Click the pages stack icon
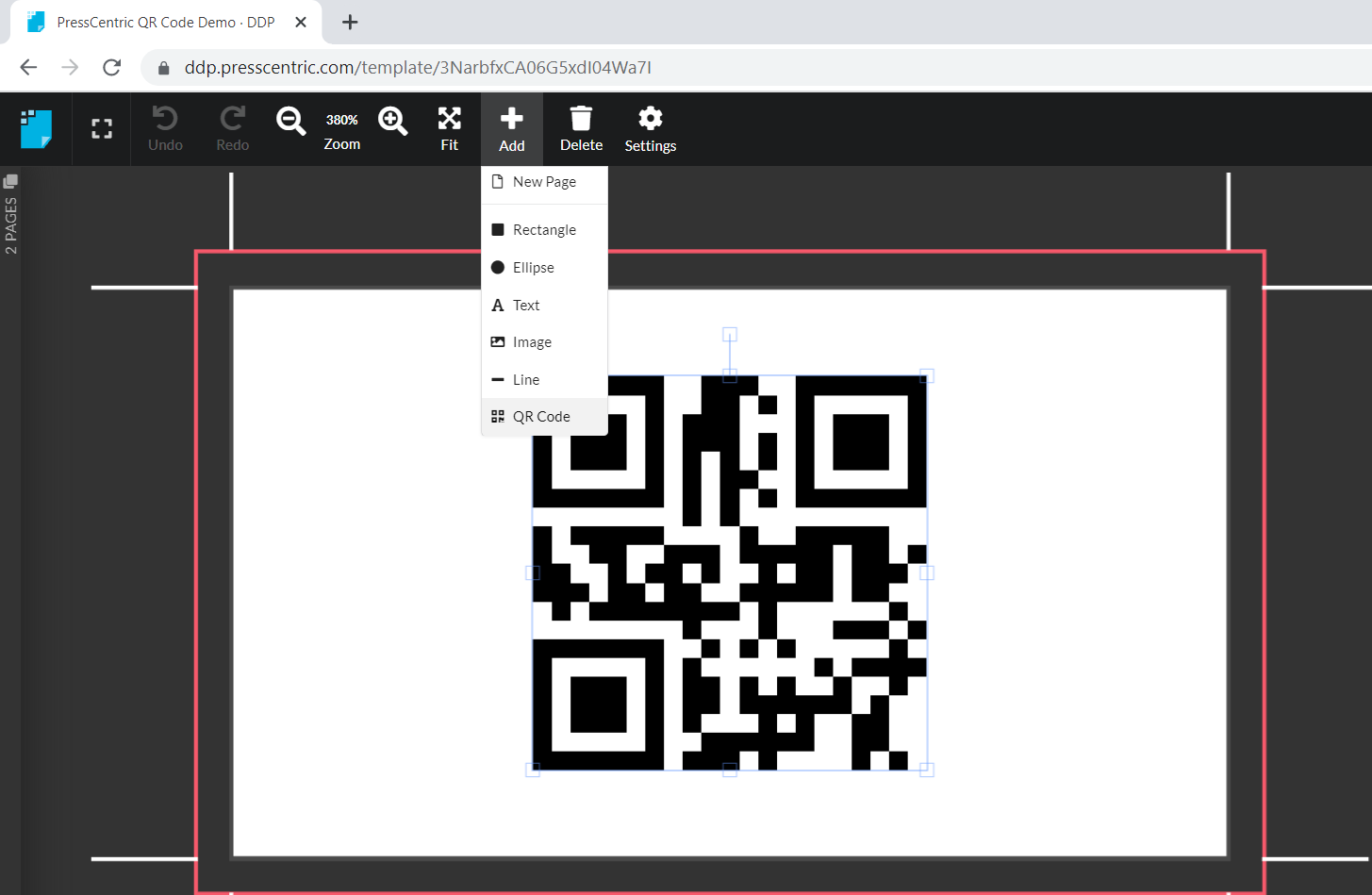 10,181
